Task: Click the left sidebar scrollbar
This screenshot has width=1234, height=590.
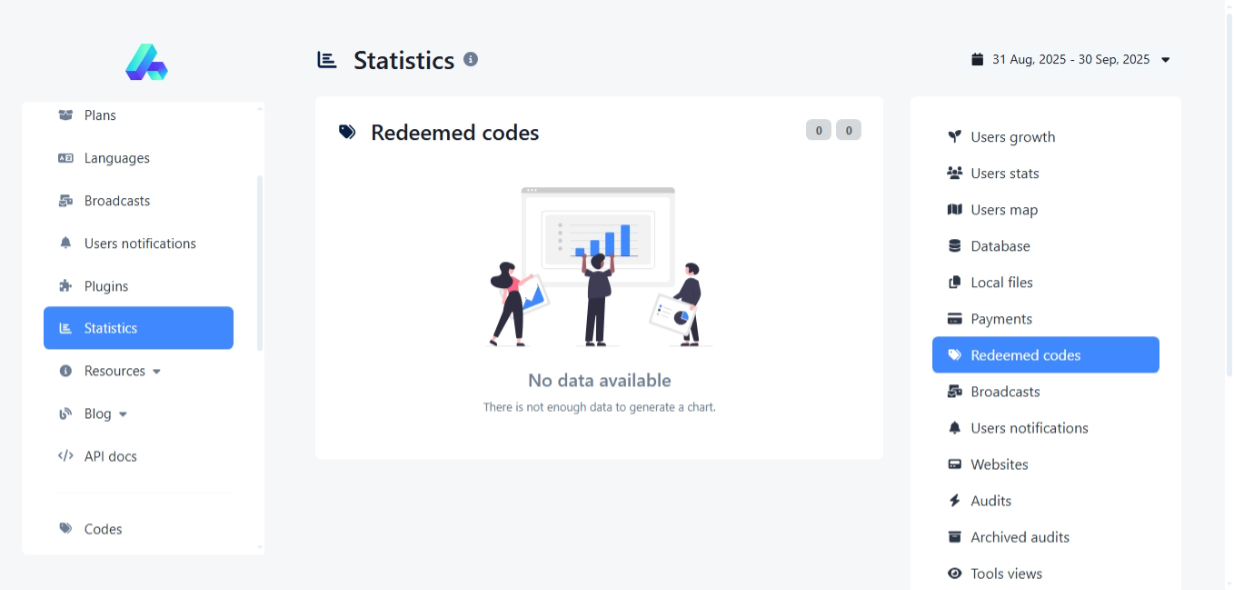Action: pyautogui.click(x=260, y=262)
